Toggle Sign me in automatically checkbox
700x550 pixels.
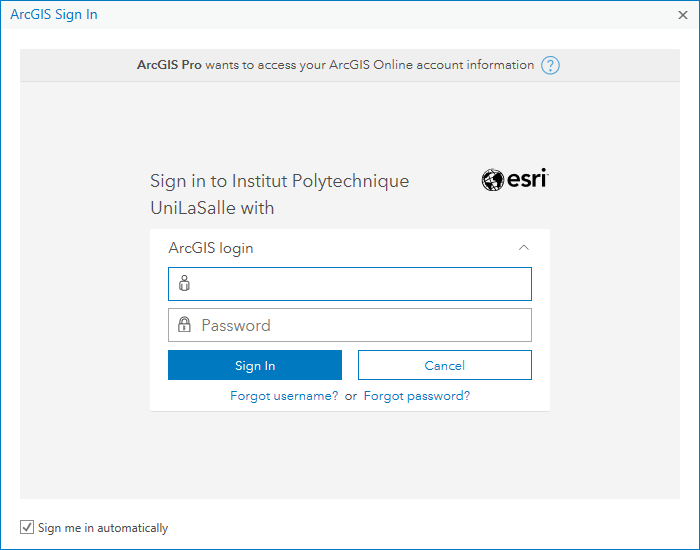click(27, 527)
